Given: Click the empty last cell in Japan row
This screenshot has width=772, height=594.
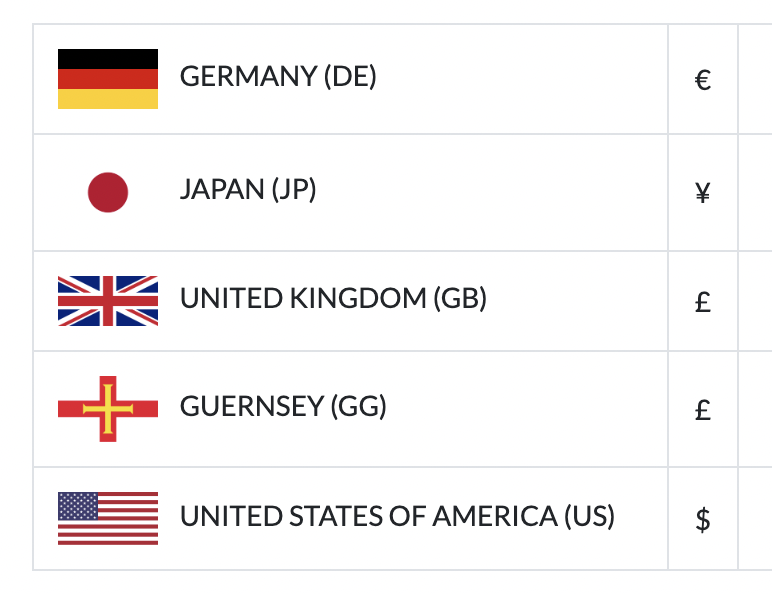Looking at the screenshot, I should pyautogui.click(x=755, y=193).
